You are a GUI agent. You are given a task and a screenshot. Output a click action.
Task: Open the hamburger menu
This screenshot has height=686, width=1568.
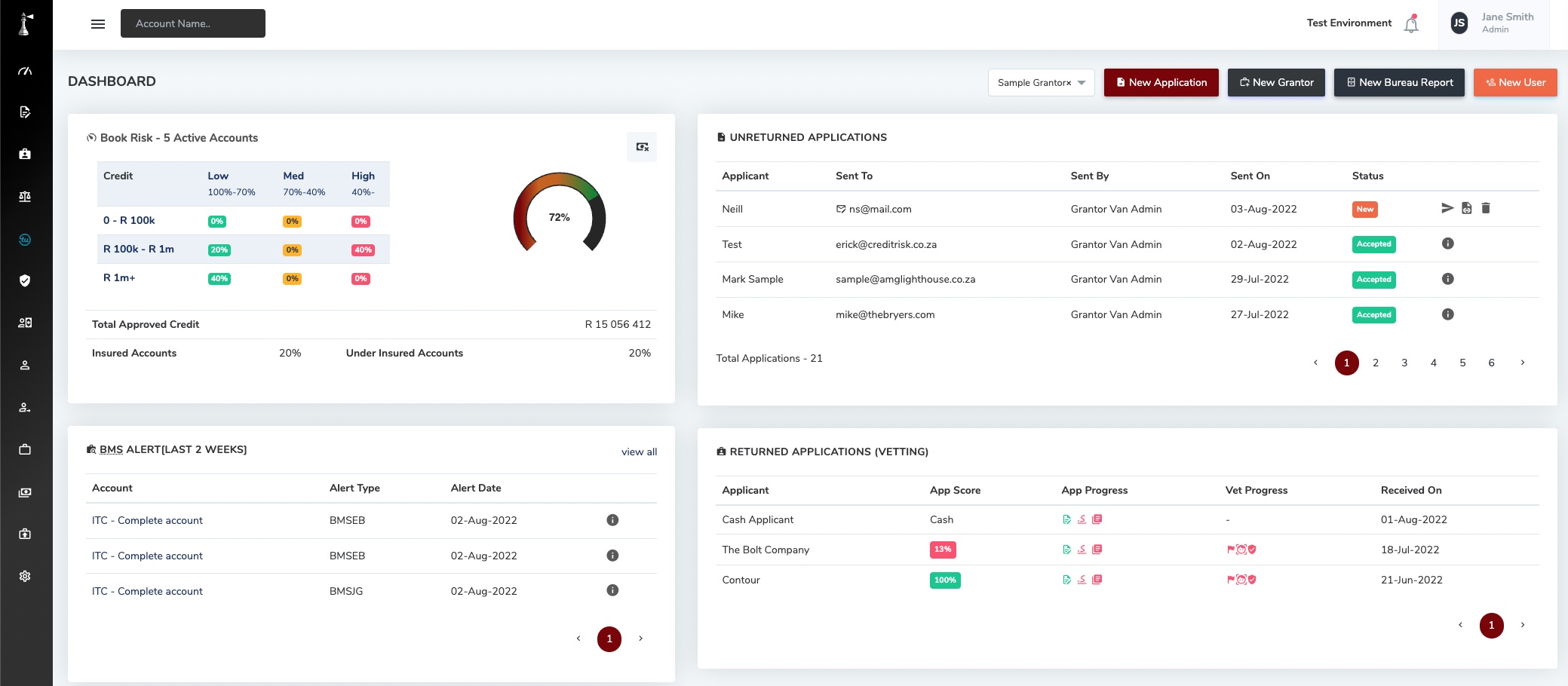coord(98,24)
